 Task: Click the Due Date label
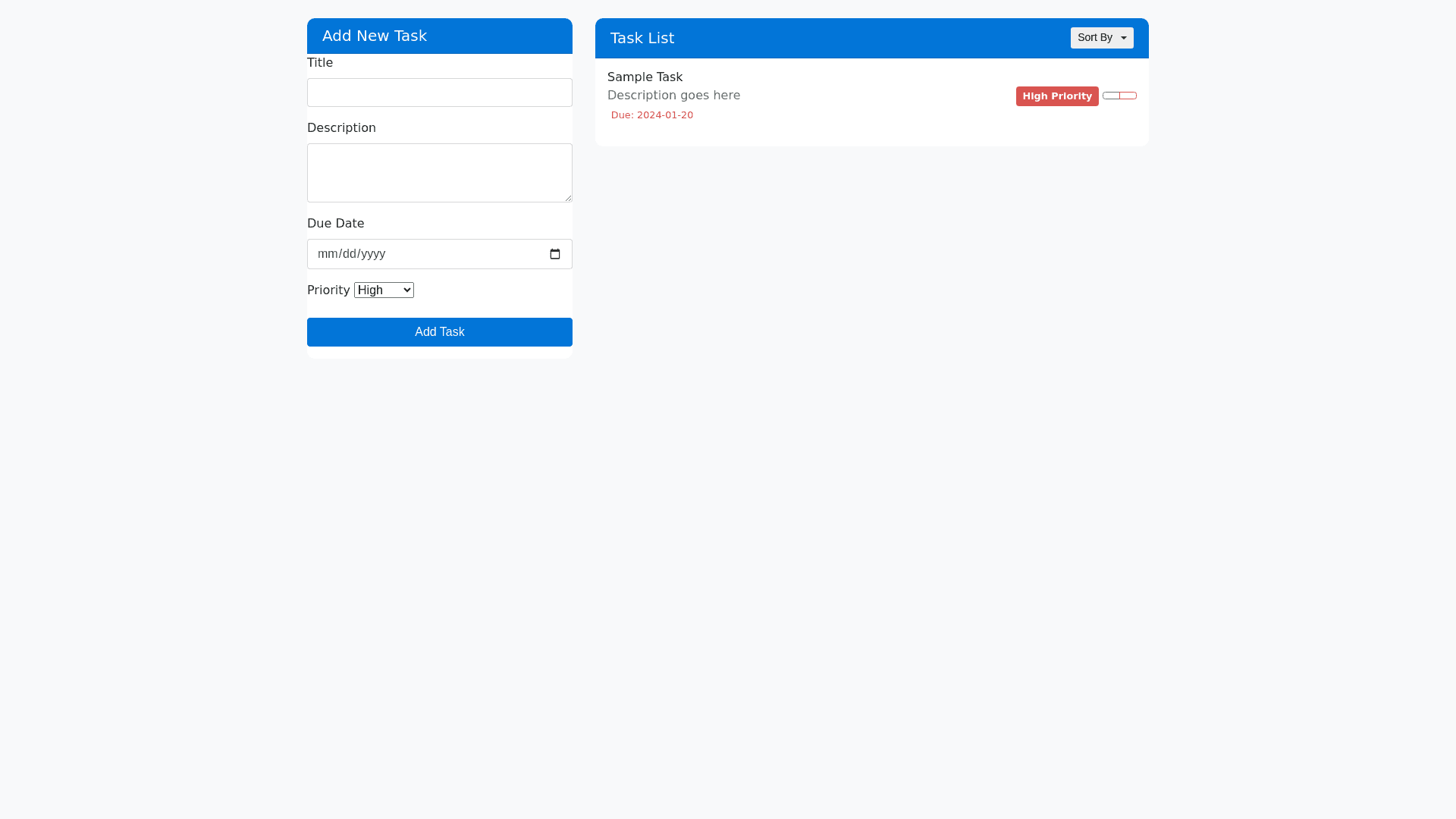click(x=335, y=224)
